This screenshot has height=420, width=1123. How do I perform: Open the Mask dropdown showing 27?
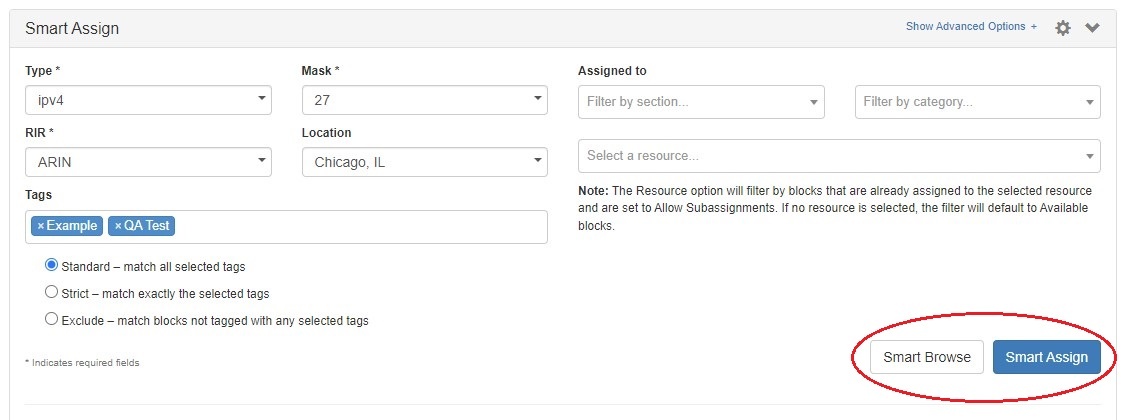click(x=424, y=100)
